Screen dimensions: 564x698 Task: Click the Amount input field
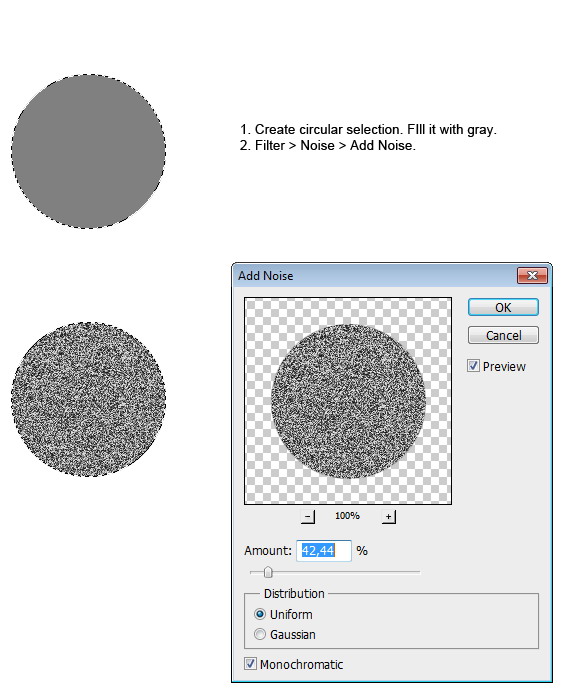[324, 551]
